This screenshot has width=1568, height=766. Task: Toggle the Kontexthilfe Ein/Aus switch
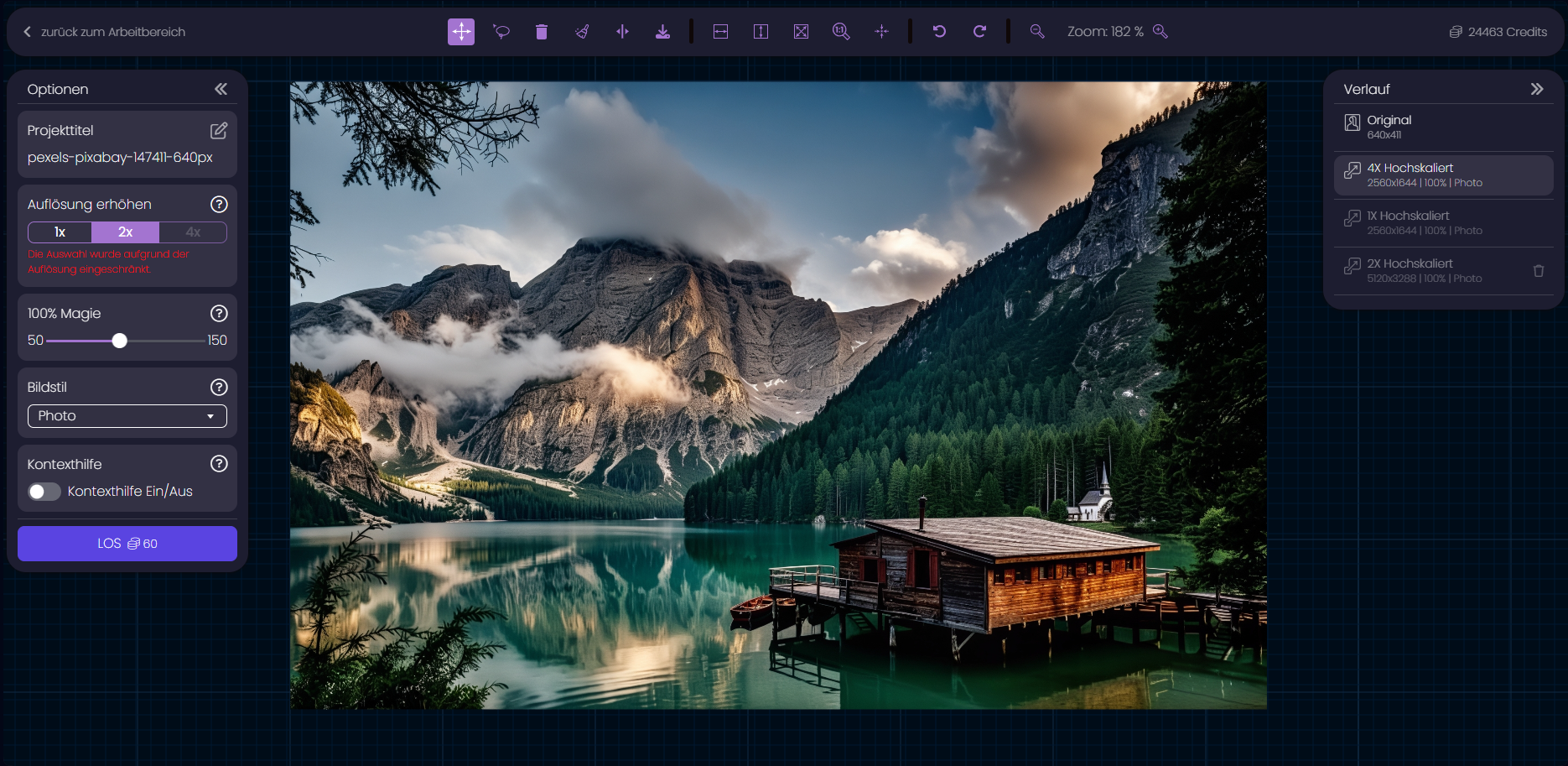tap(44, 492)
